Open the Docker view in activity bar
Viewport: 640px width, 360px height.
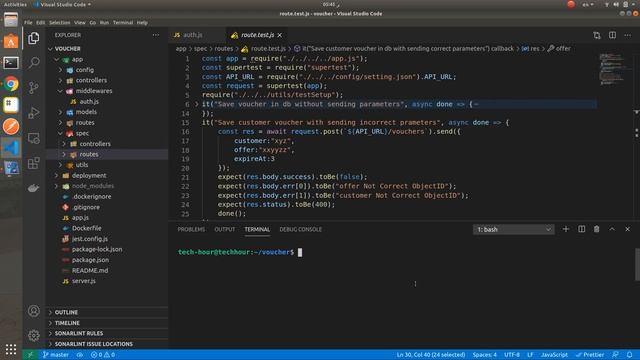34,188
